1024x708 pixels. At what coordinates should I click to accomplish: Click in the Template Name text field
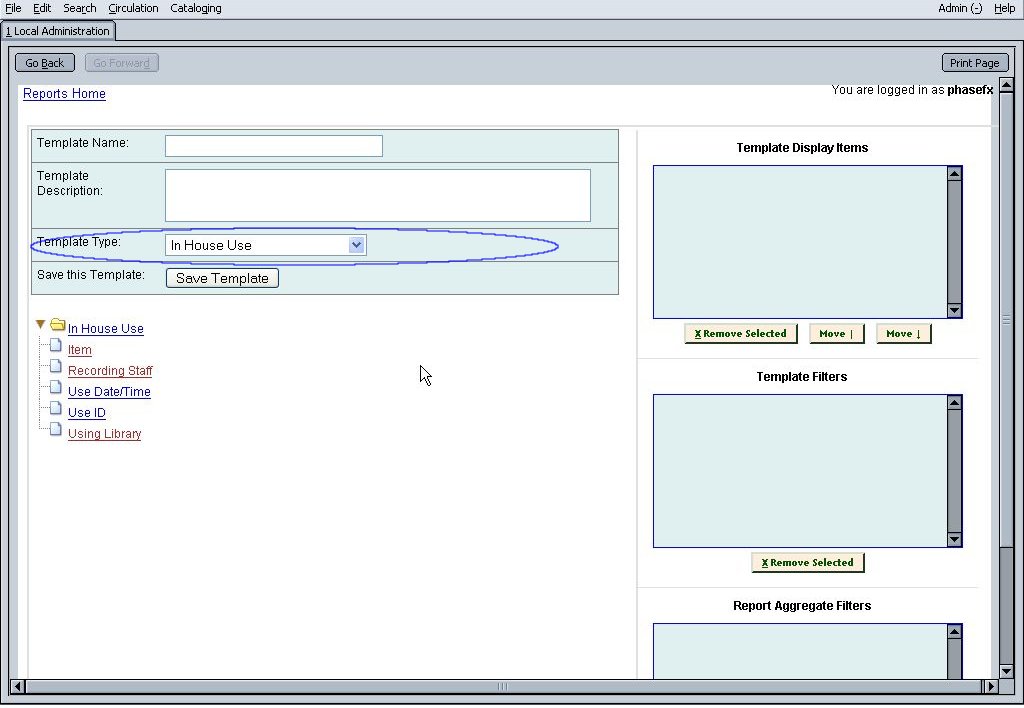pos(273,146)
